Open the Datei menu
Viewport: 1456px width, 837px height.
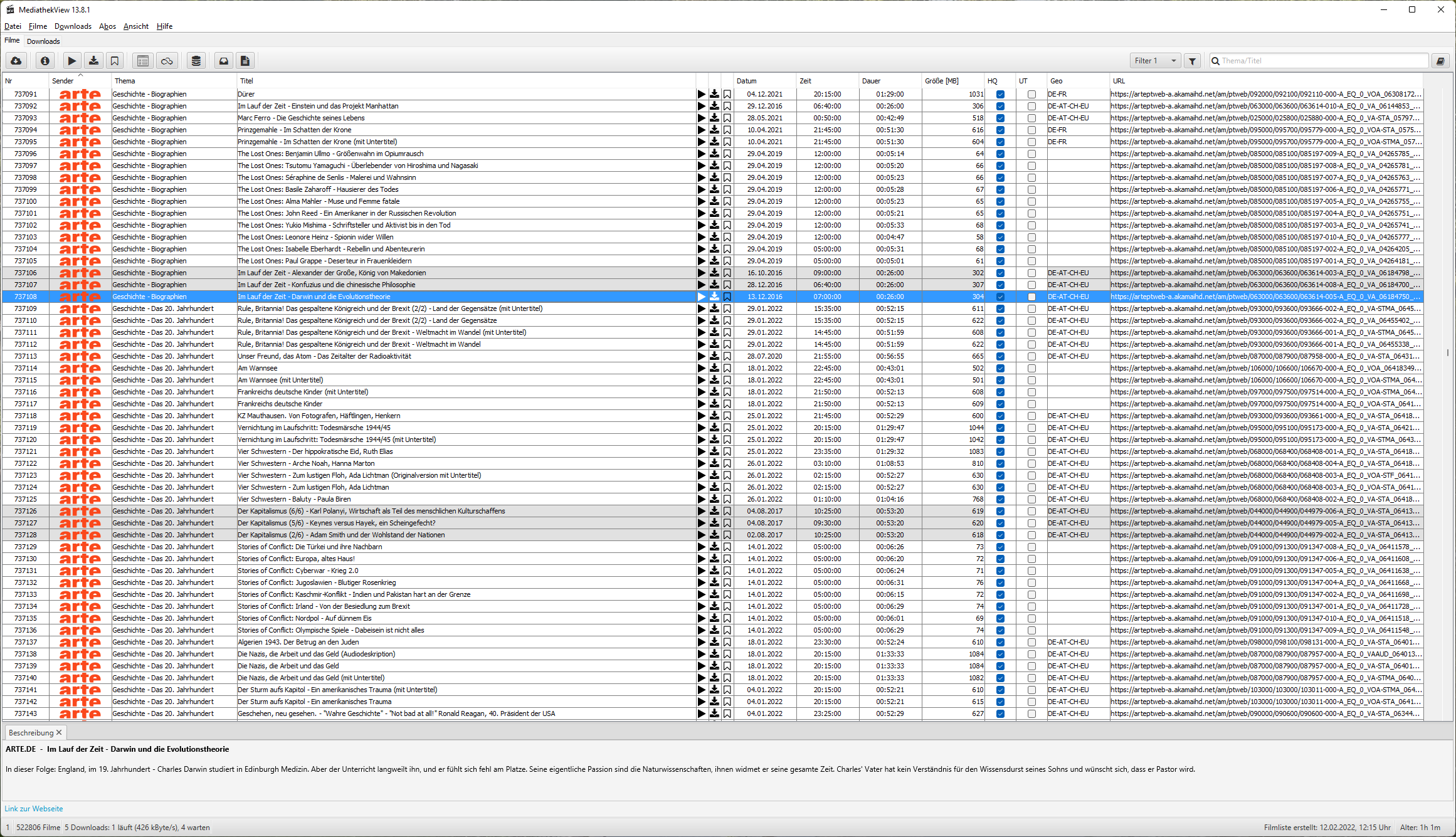coord(13,26)
